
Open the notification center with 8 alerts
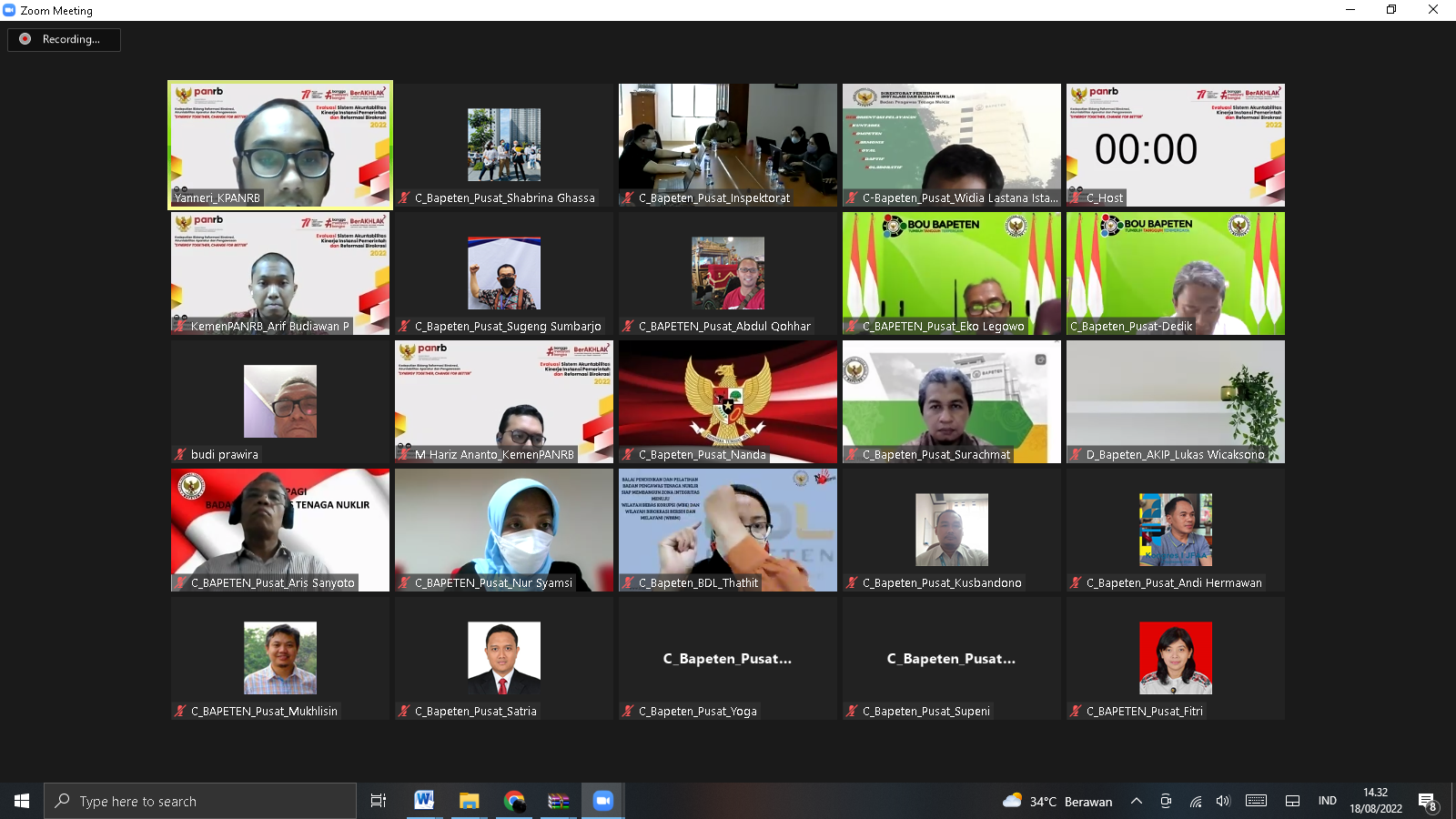(x=1427, y=802)
